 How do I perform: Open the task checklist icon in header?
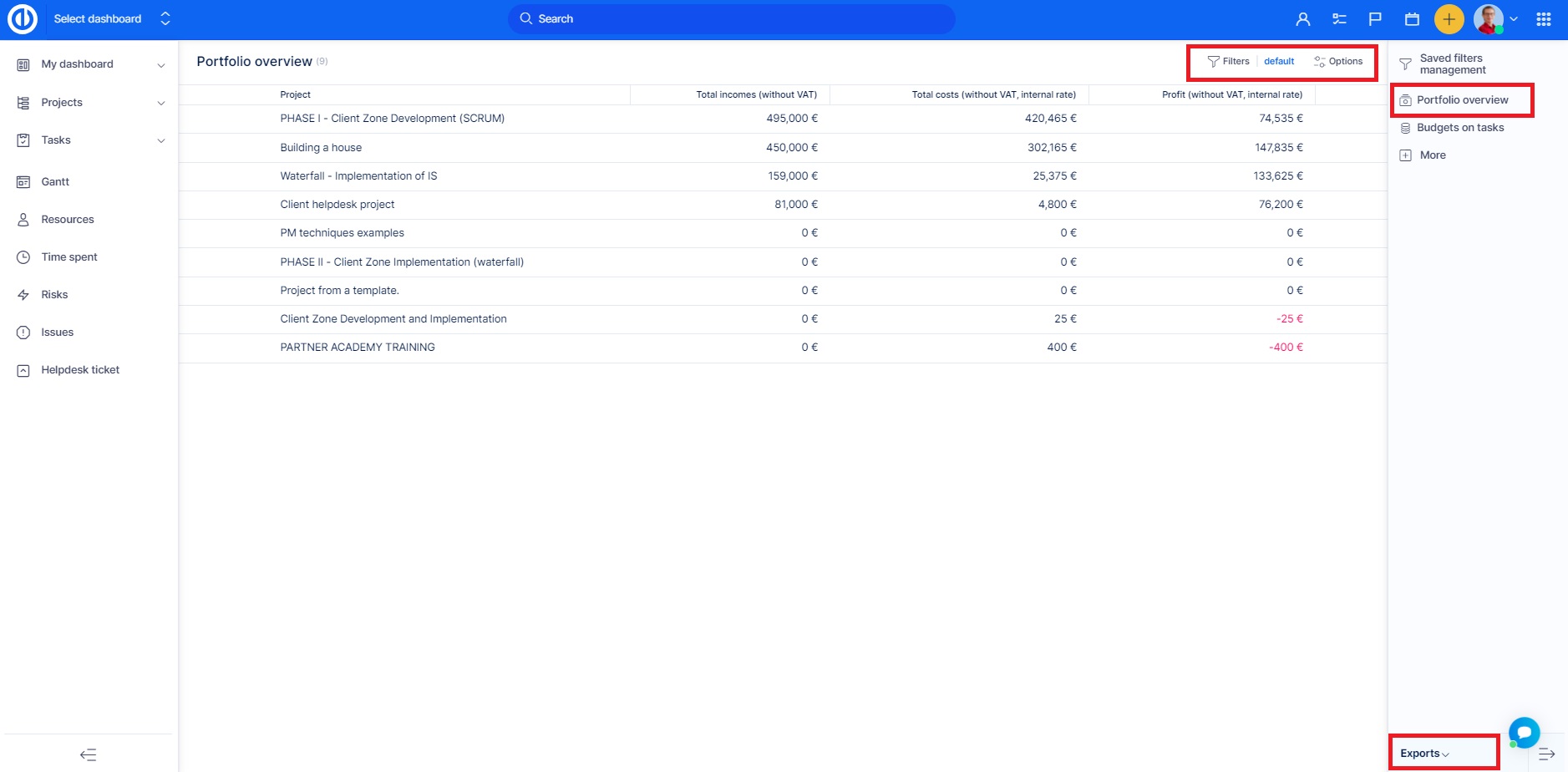tap(1339, 19)
